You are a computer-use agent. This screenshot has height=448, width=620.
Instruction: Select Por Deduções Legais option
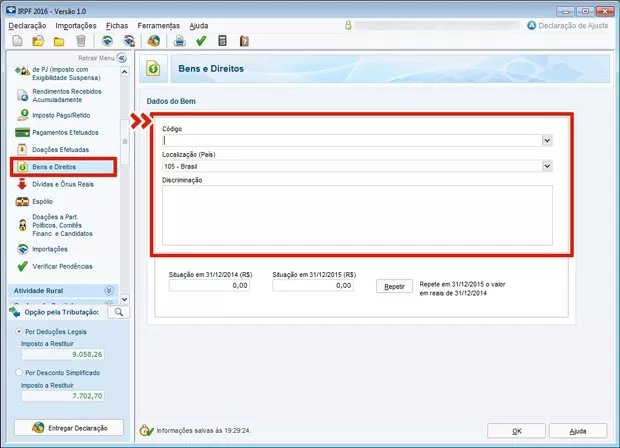11,331
